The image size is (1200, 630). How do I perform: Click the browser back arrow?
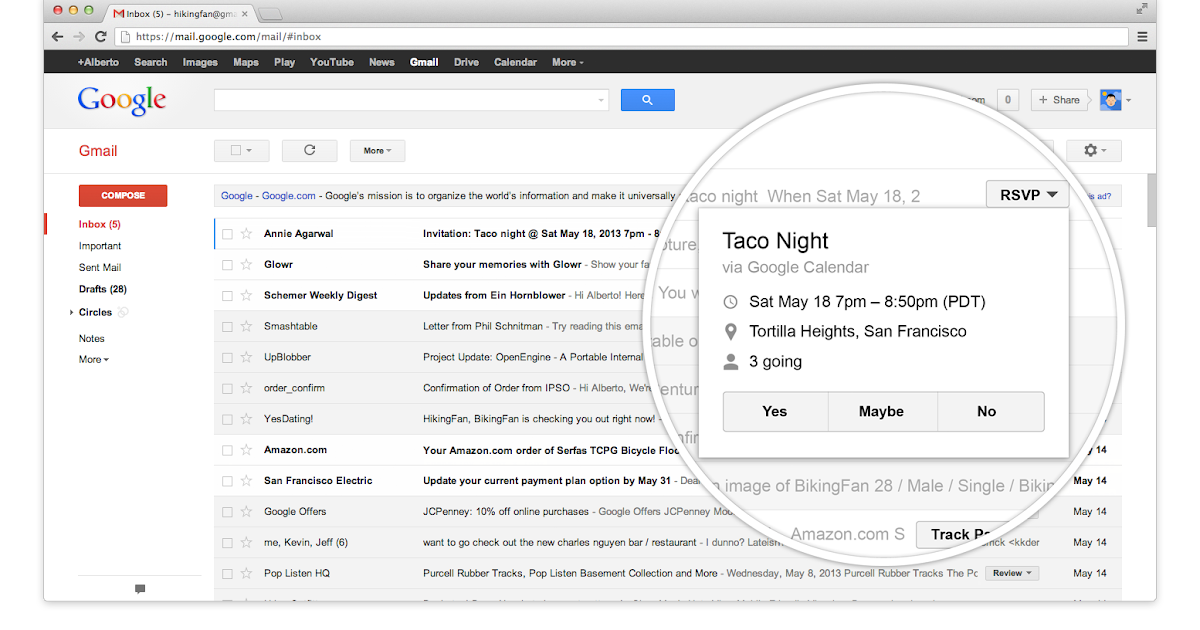pos(58,37)
